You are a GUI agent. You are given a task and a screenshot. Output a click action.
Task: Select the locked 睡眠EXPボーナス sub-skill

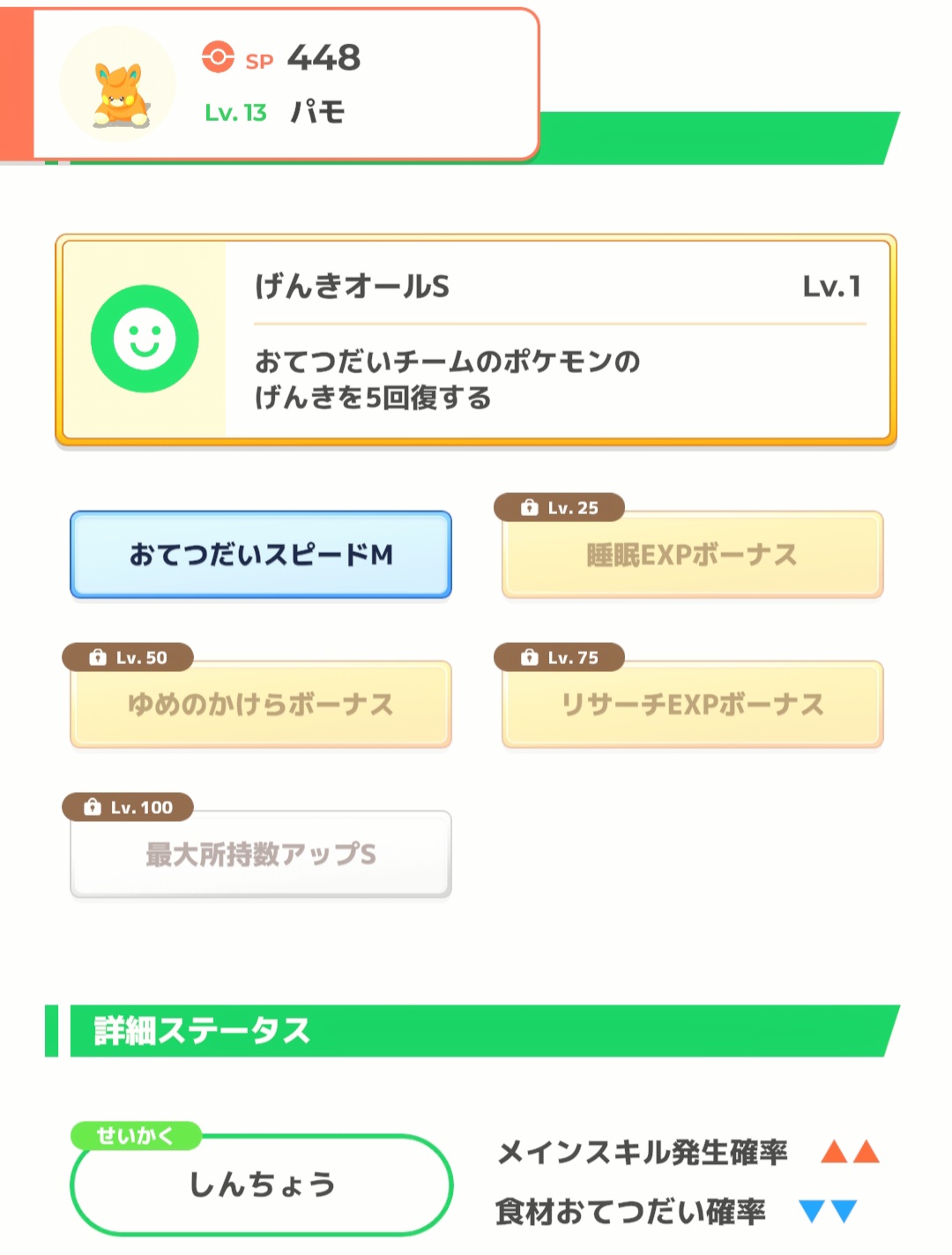(692, 555)
